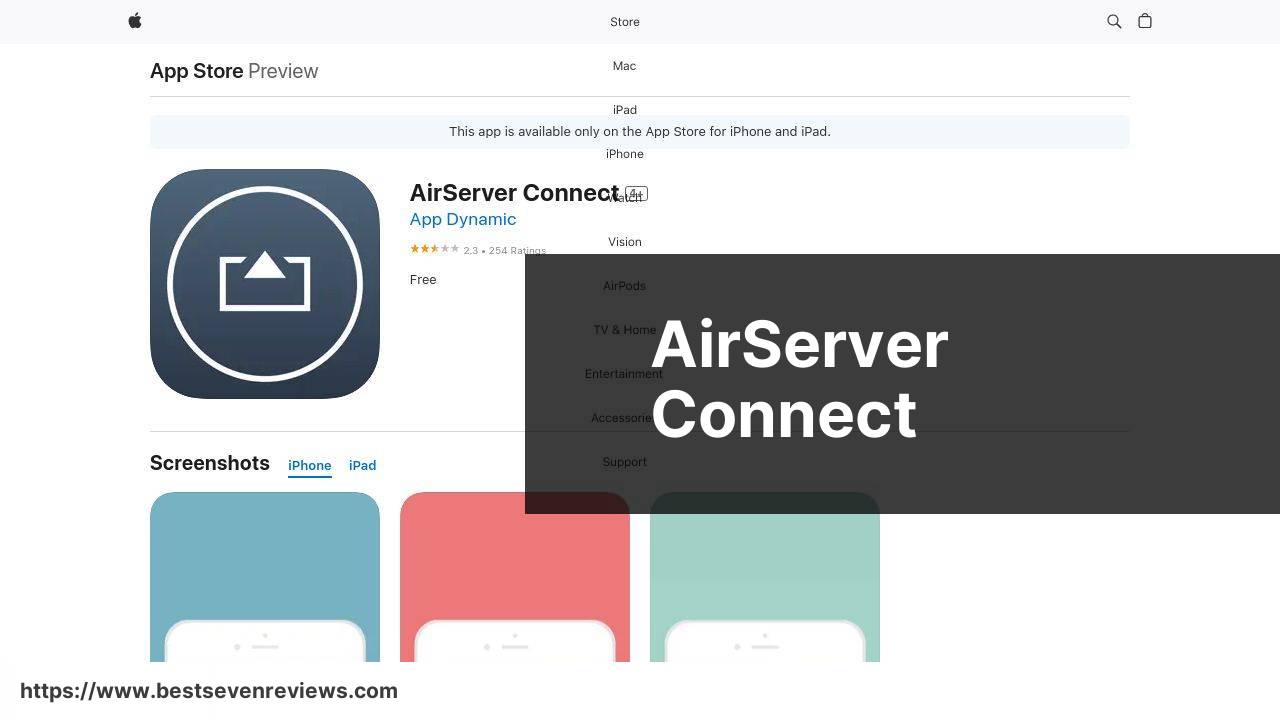1280x720 pixels.
Task: Open the iPhone navigation menu item
Action: click(x=625, y=154)
